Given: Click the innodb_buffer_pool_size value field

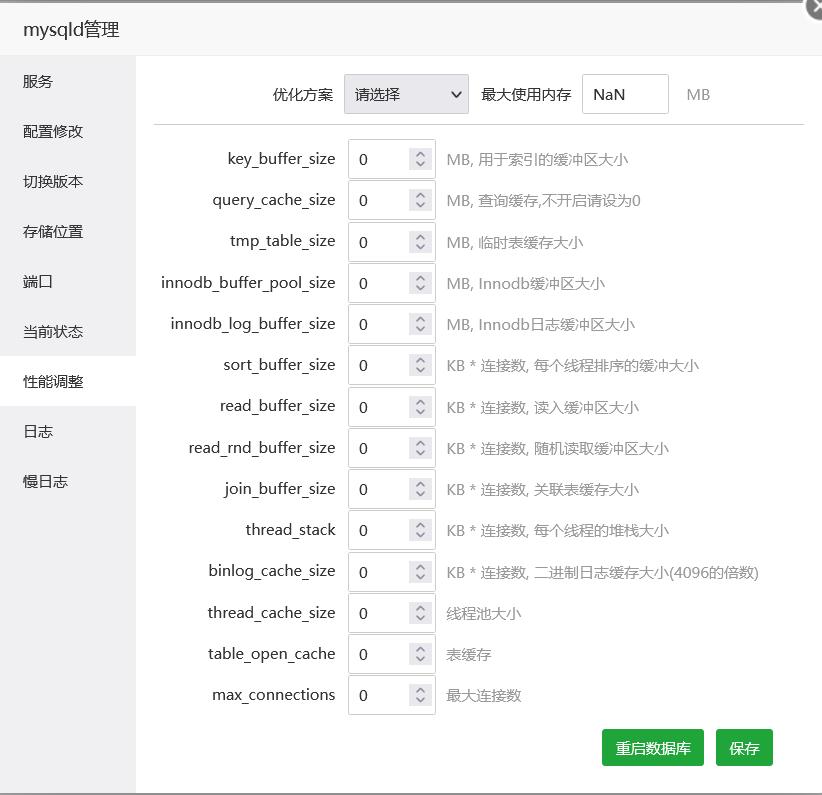Looking at the screenshot, I should [392, 283].
